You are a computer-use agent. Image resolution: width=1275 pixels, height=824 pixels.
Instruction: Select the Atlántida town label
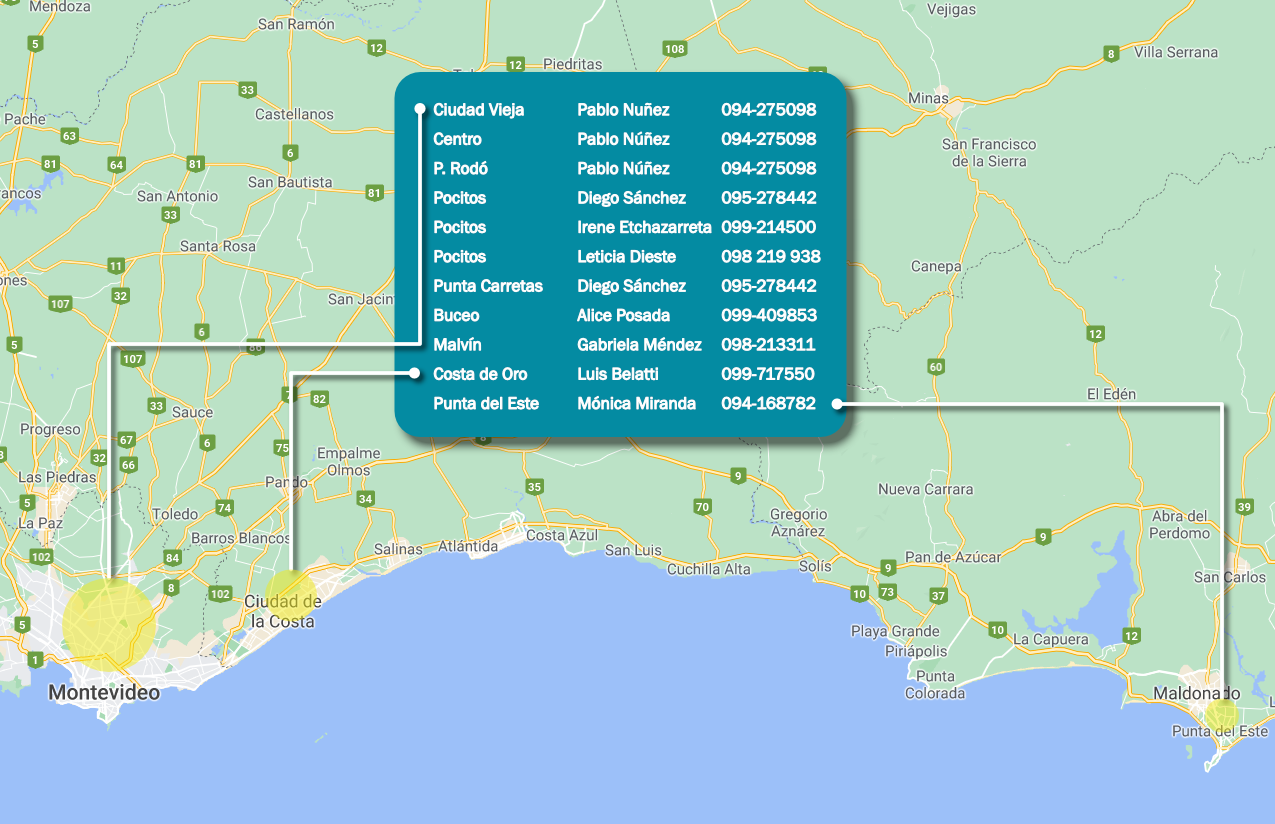pos(468,547)
